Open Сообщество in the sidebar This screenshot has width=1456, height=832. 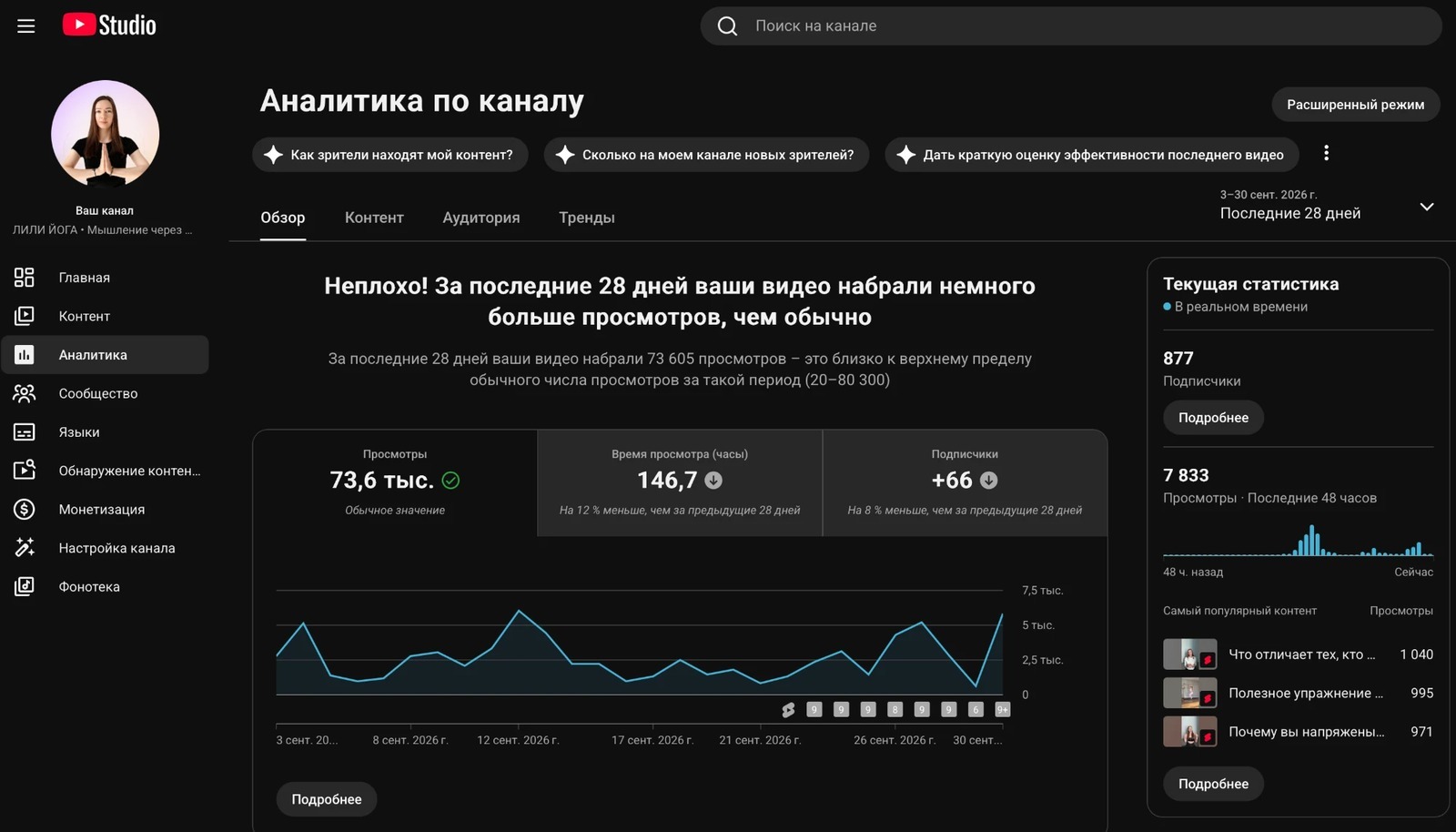[x=105, y=393]
